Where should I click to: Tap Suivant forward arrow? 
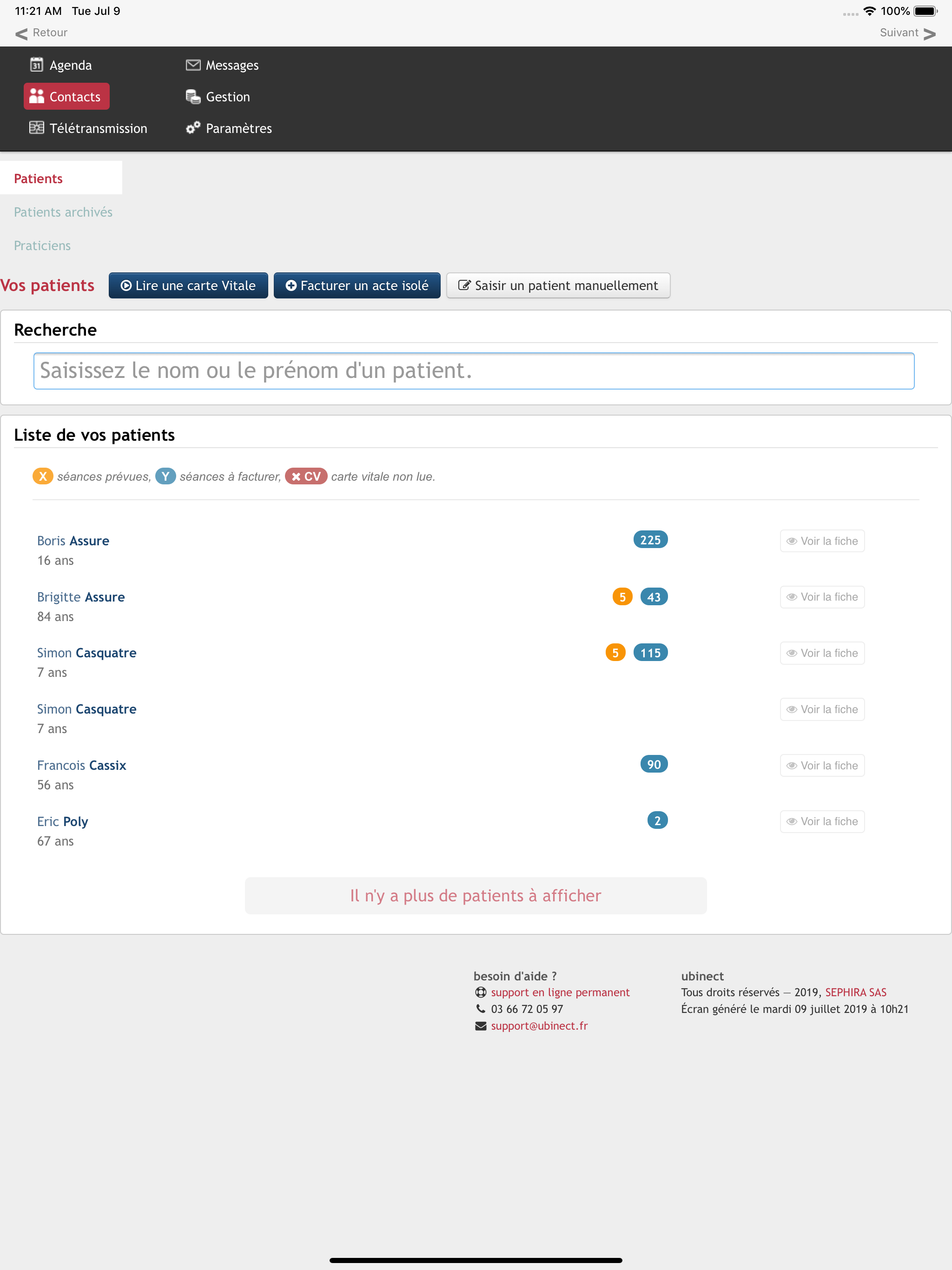tap(929, 33)
